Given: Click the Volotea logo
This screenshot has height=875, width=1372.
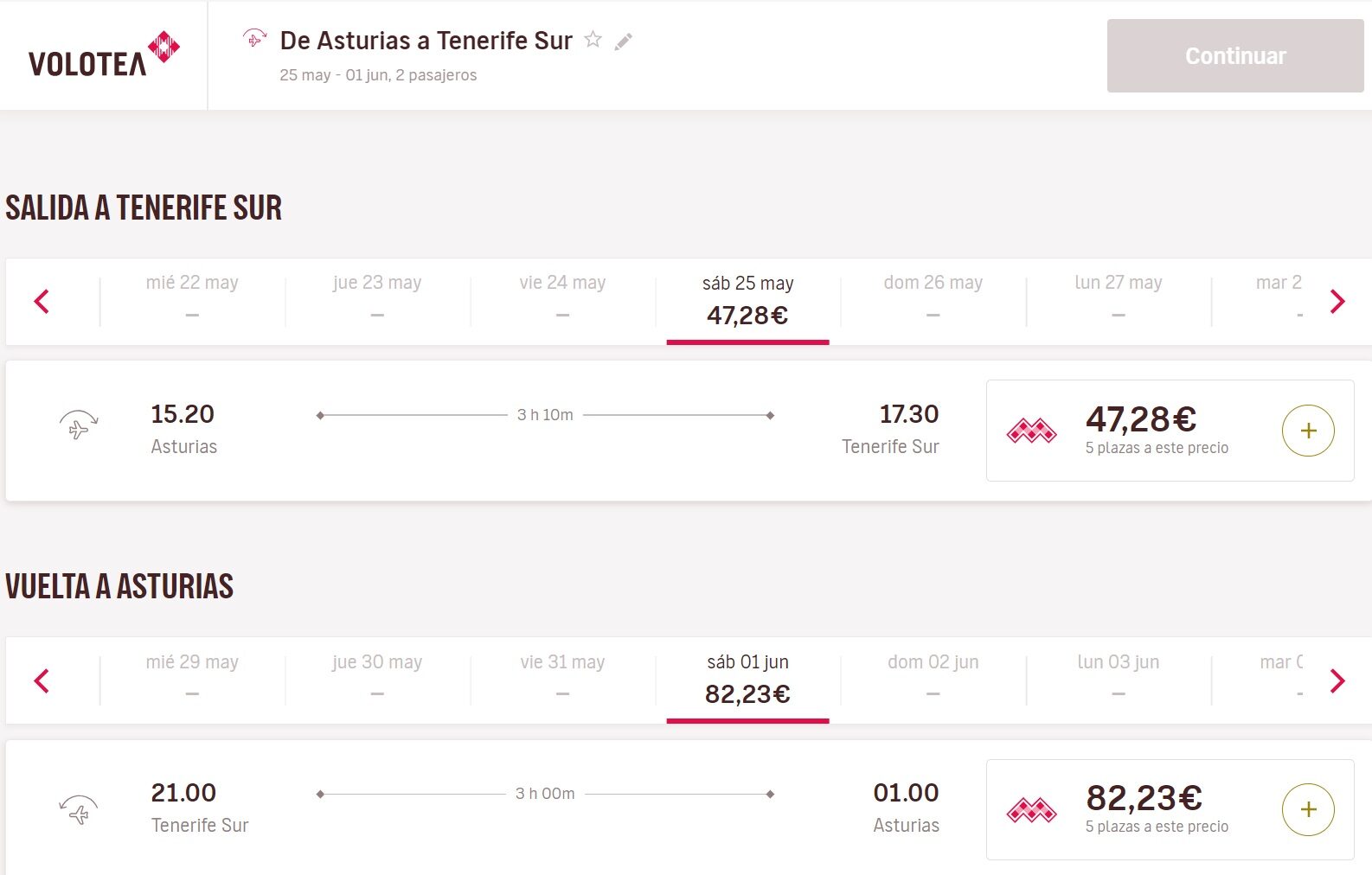Looking at the screenshot, I should click(104, 55).
